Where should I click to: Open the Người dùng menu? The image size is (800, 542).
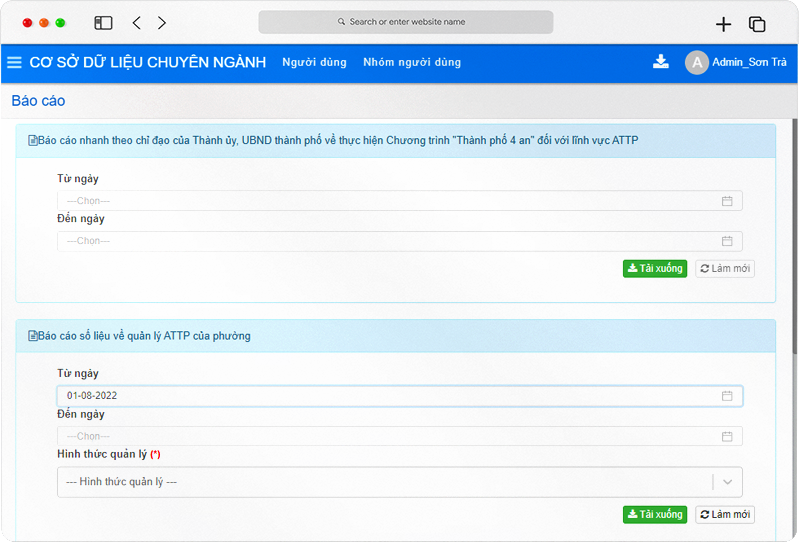[x=314, y=62]
